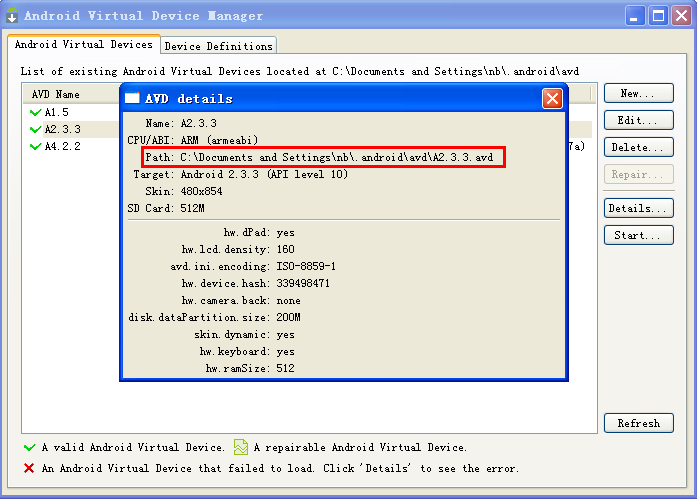Select the A4.2.2 device row
The width and height of the screenshot is (697, 499).
coord(71,146)
